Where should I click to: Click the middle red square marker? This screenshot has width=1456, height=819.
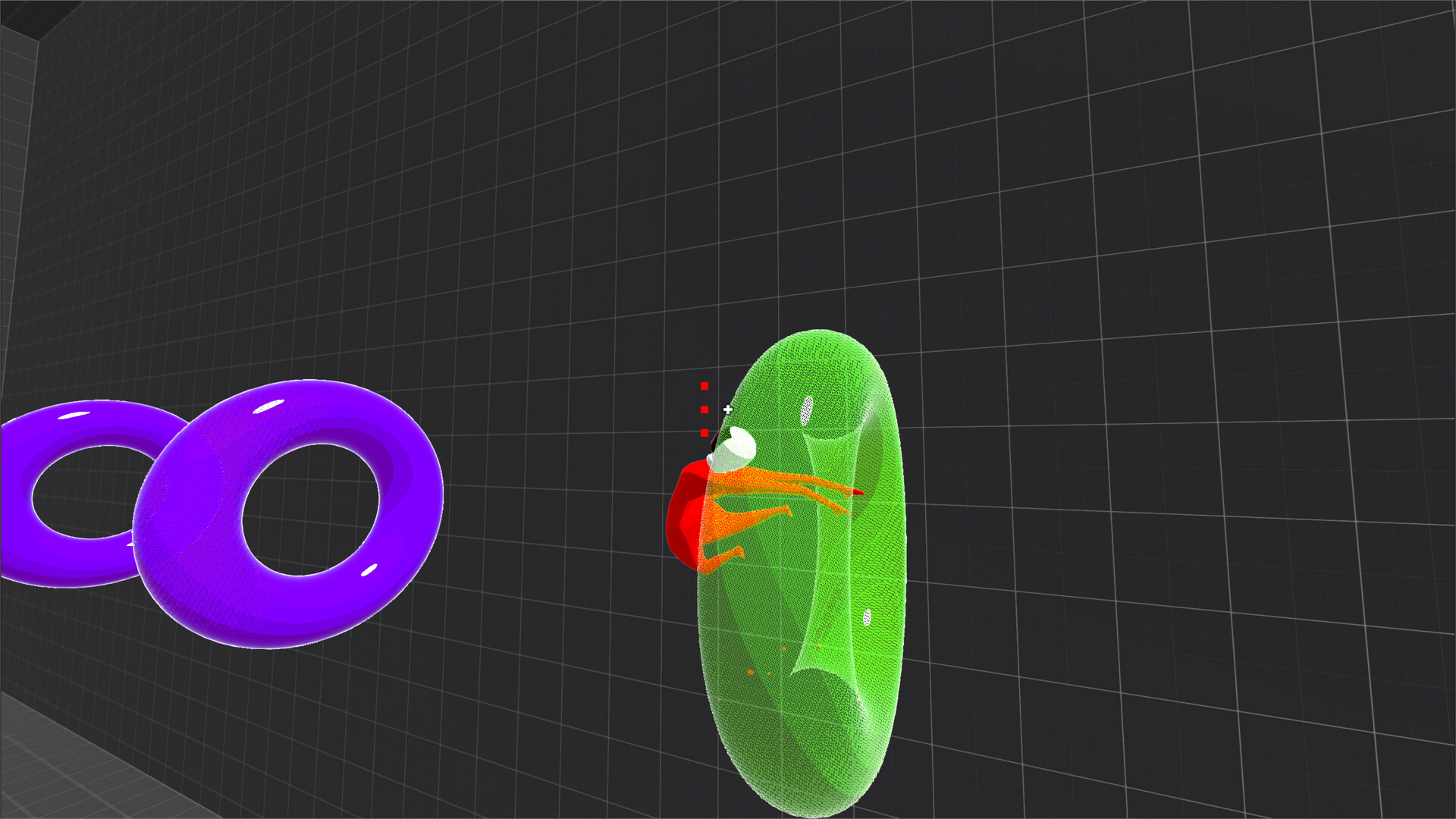704,409
